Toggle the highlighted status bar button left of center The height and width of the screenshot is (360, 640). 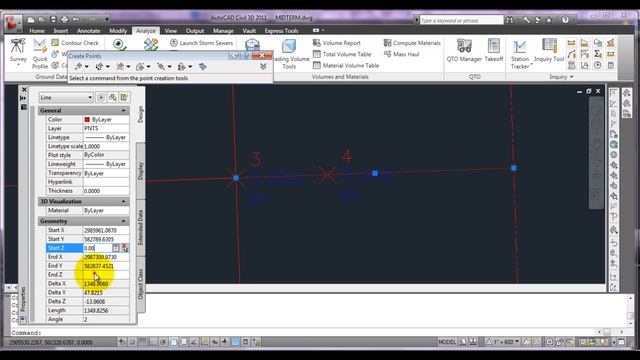click(235, 342)
